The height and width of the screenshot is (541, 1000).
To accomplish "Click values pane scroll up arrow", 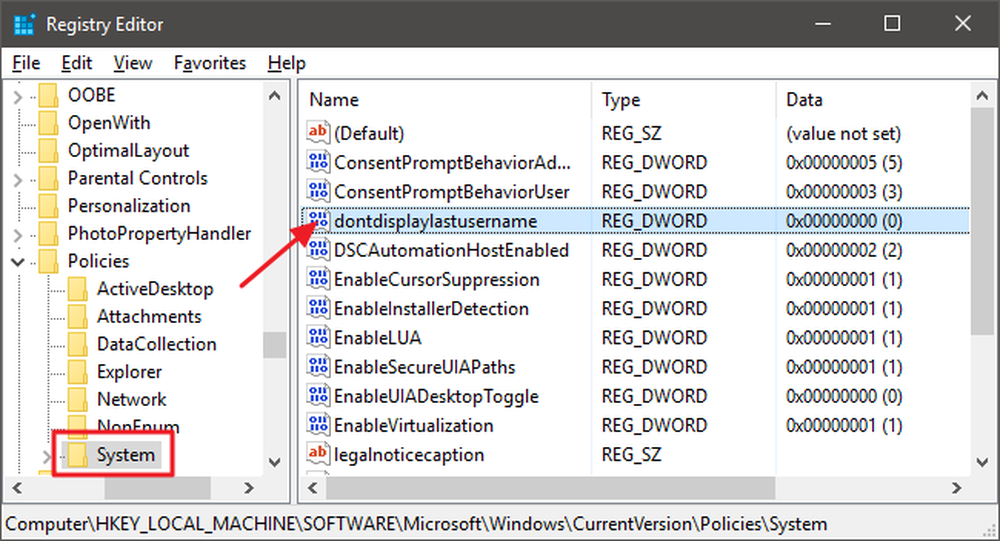I will click(x=982, y=96).
